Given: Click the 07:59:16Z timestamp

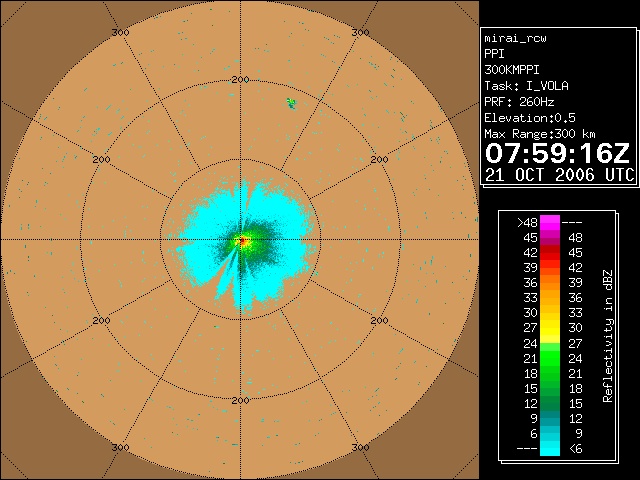Looking at the screenshot, I should pos(557,153).
